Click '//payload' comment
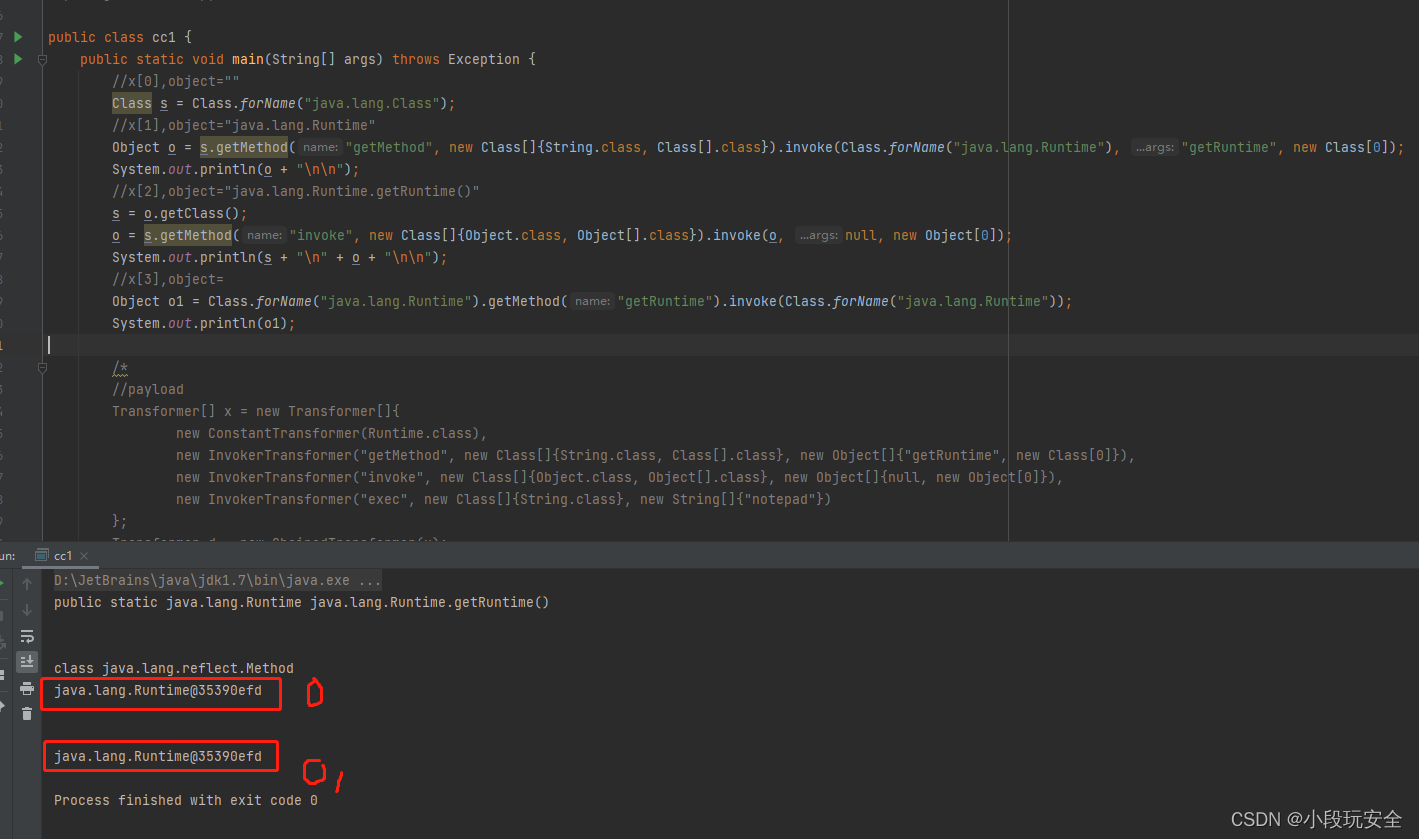Viewport: 1419px width, 839px height. [148, 389]
